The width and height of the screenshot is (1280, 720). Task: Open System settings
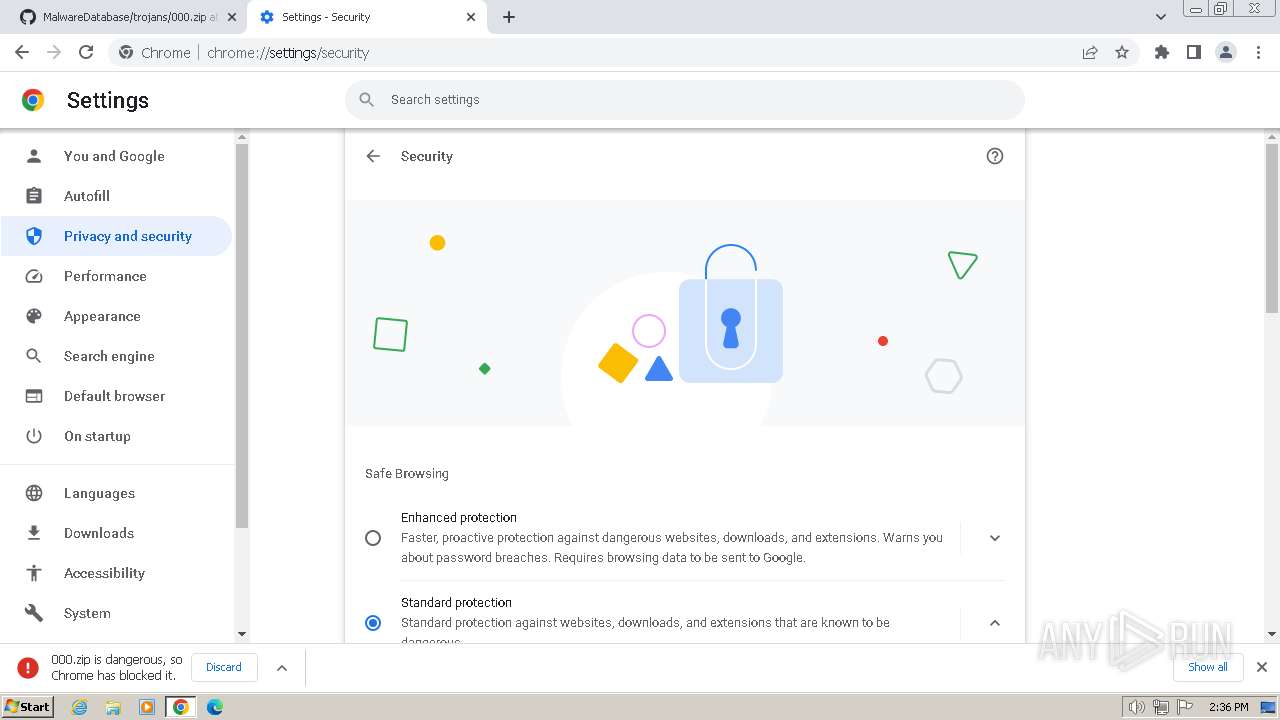116,613
